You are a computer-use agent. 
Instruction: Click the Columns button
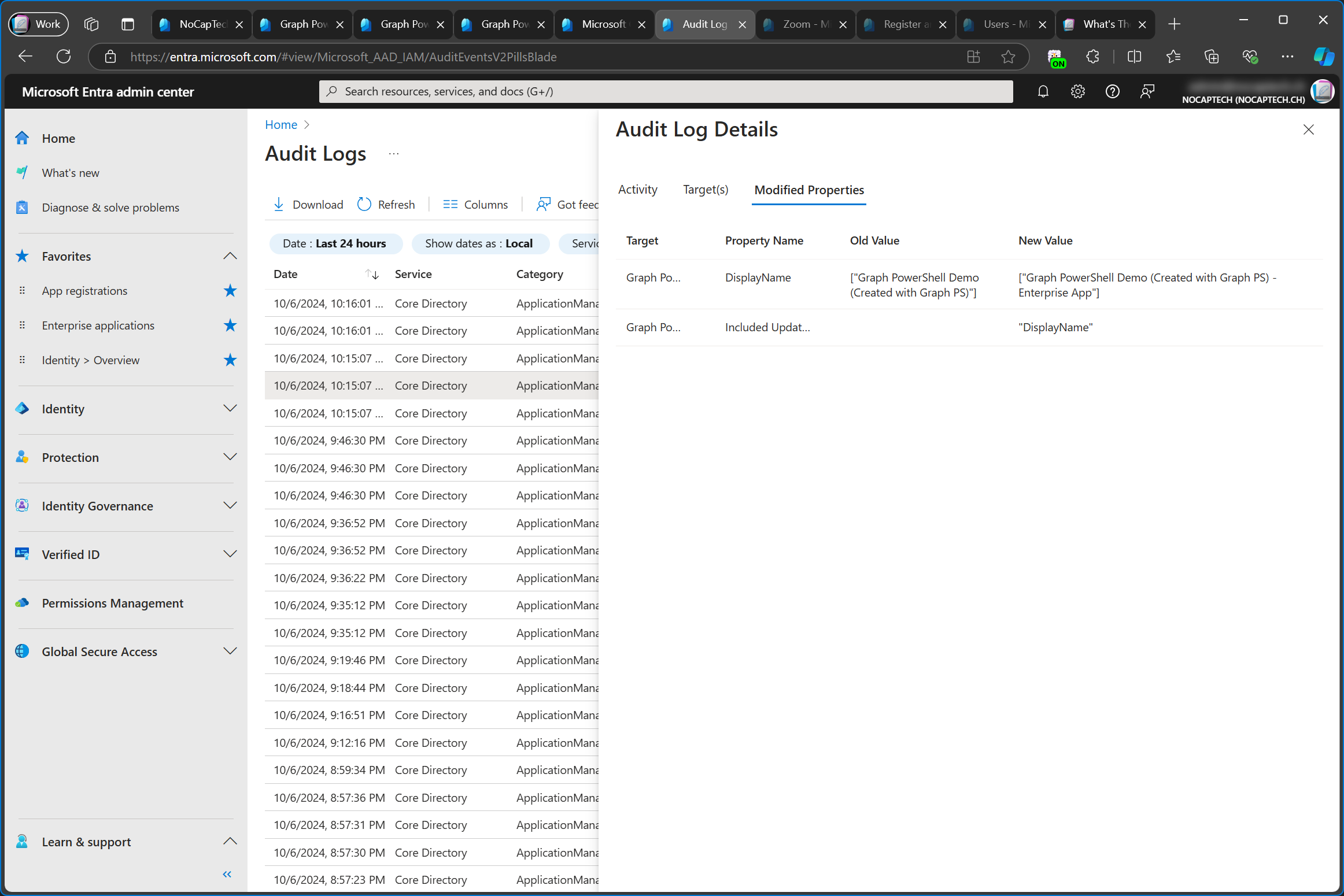(x=475, y=205)
